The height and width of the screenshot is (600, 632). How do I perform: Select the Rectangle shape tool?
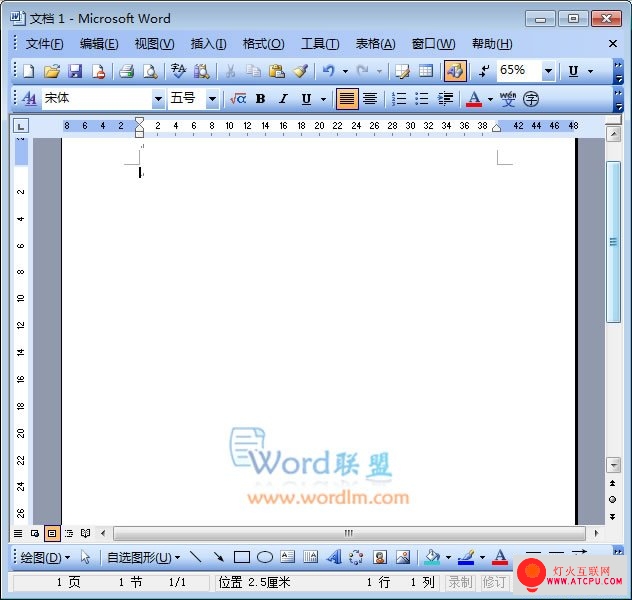click(x=241, y=557)
